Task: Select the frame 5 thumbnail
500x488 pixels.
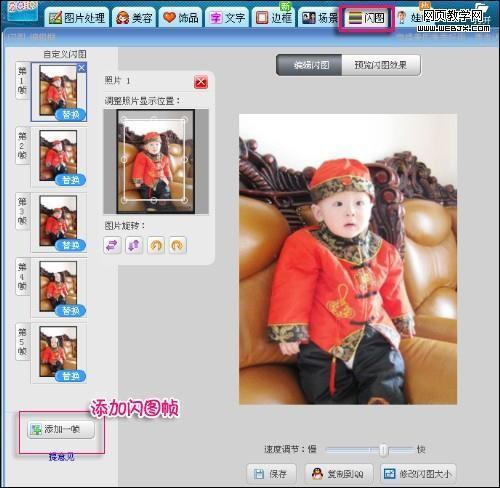Action: tap(58, 352)
